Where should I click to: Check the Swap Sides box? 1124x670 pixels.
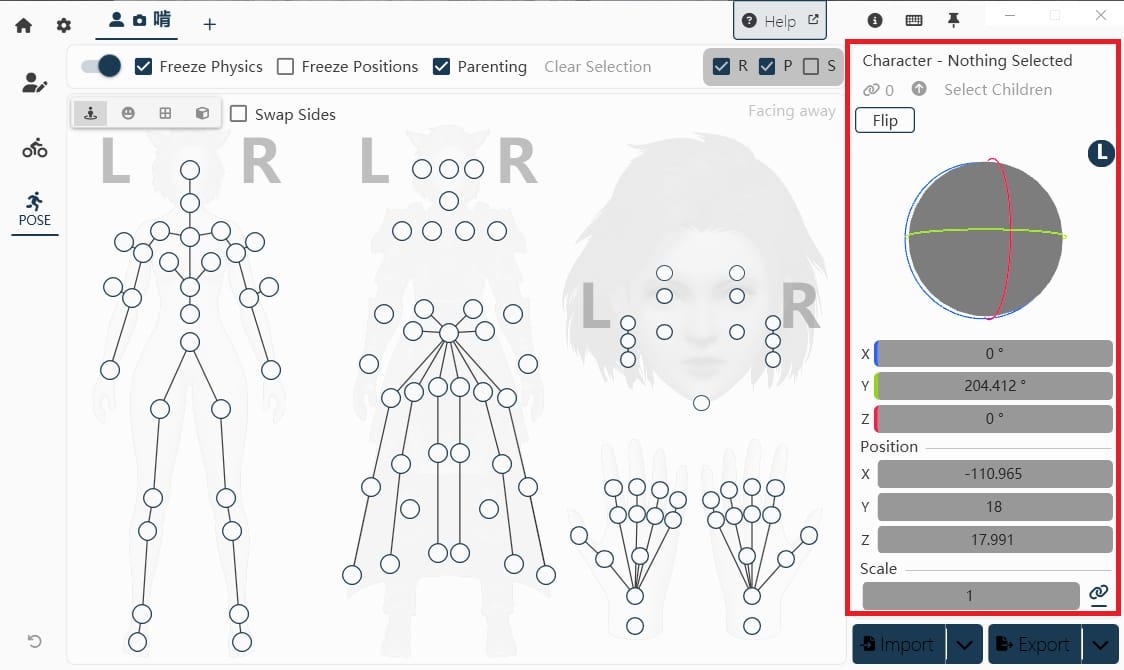(239, 114)
